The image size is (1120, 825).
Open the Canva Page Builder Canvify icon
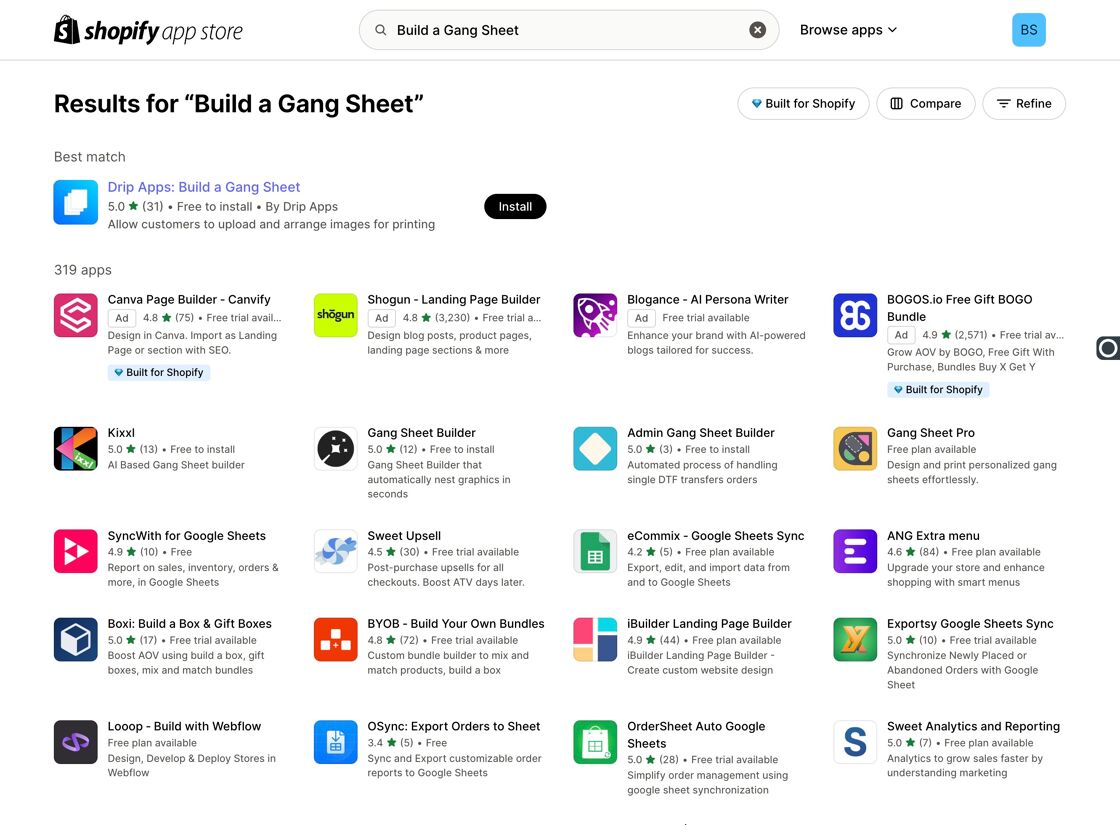[76, 315]
